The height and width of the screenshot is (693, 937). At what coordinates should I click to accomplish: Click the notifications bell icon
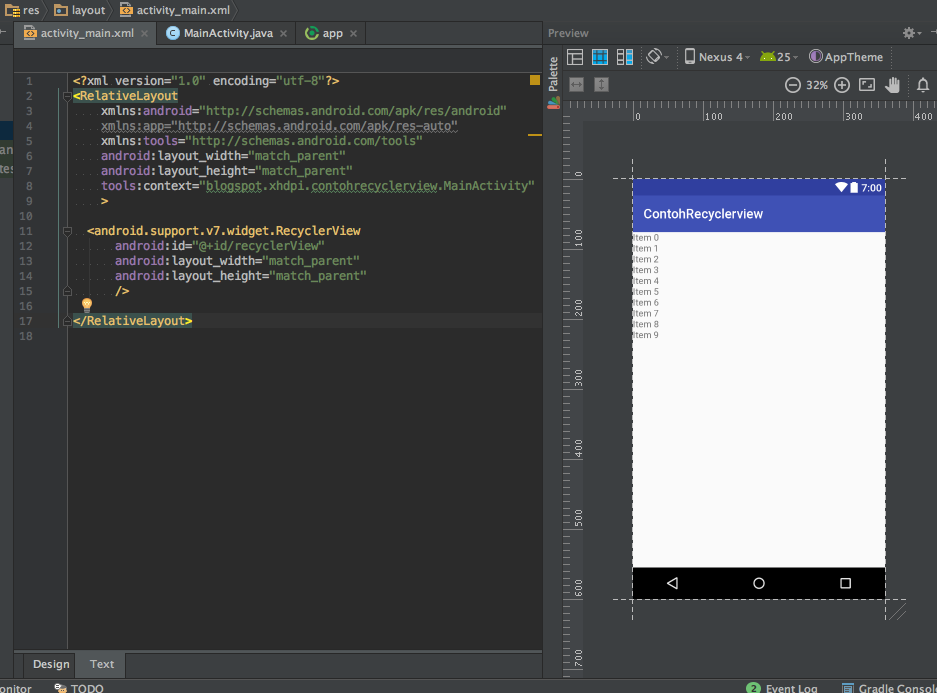[922, 85]
